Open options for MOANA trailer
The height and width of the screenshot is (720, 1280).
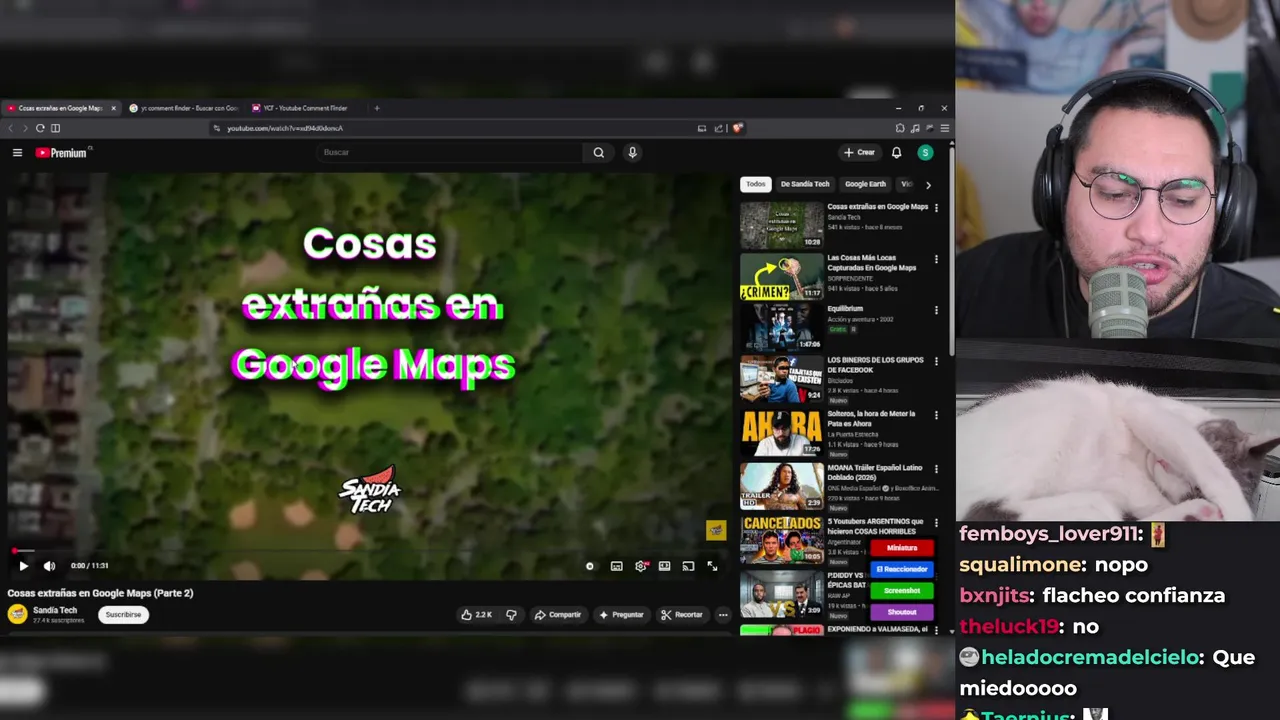point(936,468)
